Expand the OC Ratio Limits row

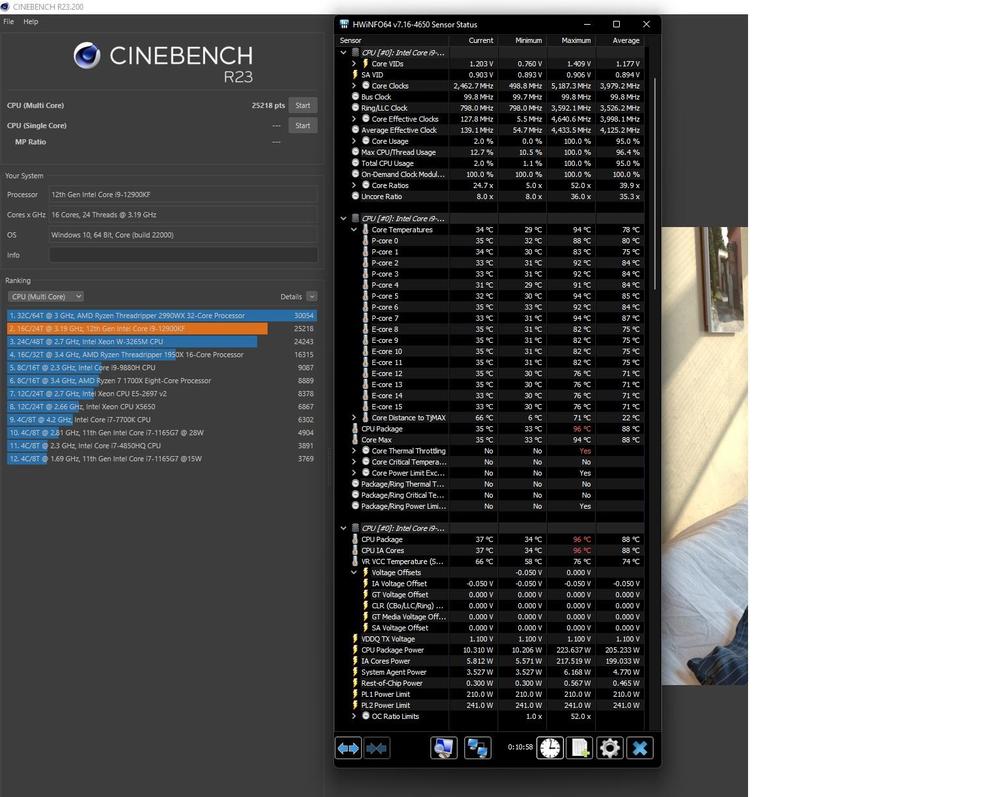pos(354,716)
